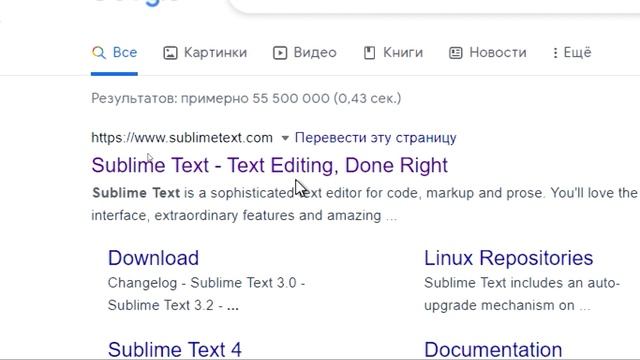Click the newspaper icon beside Новости
The height and width of the screenshot is (360, 640).
coord(456,53)
